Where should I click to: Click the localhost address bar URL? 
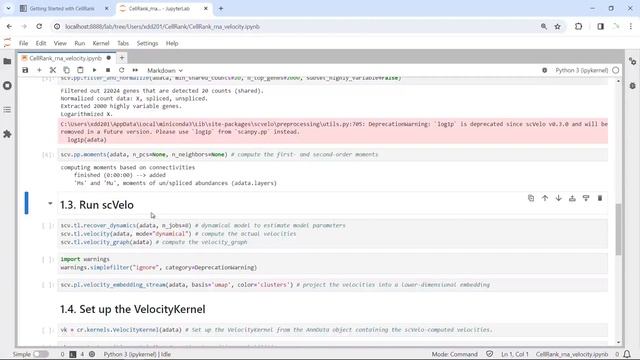tap(162, 27)
